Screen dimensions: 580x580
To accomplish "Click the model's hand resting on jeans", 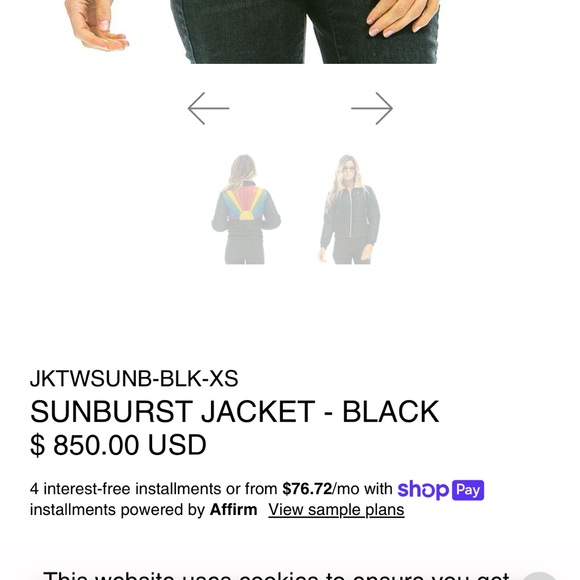I will pyautogui.click(x=403, y=18).
